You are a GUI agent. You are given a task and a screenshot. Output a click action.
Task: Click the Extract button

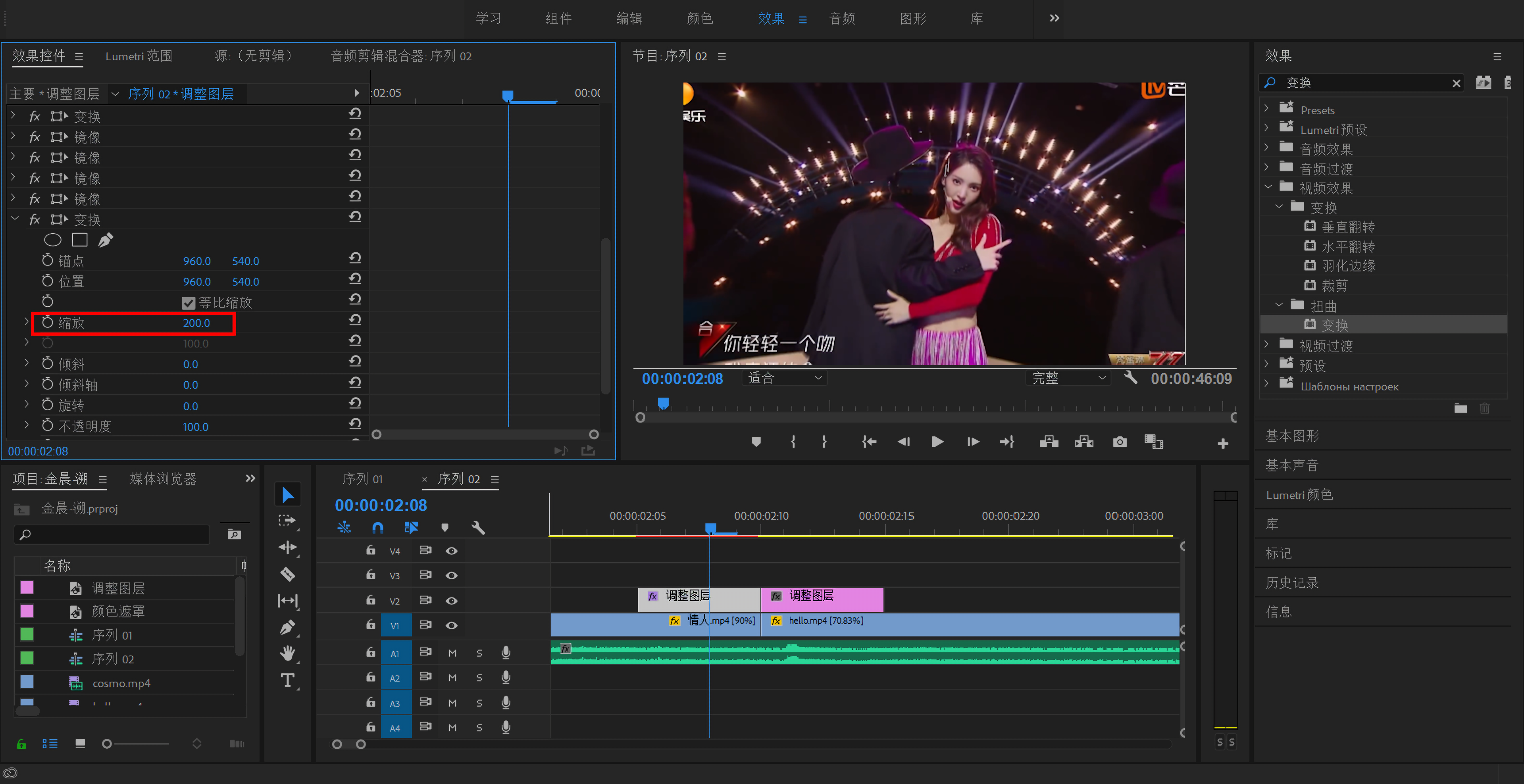point(1084,442)
